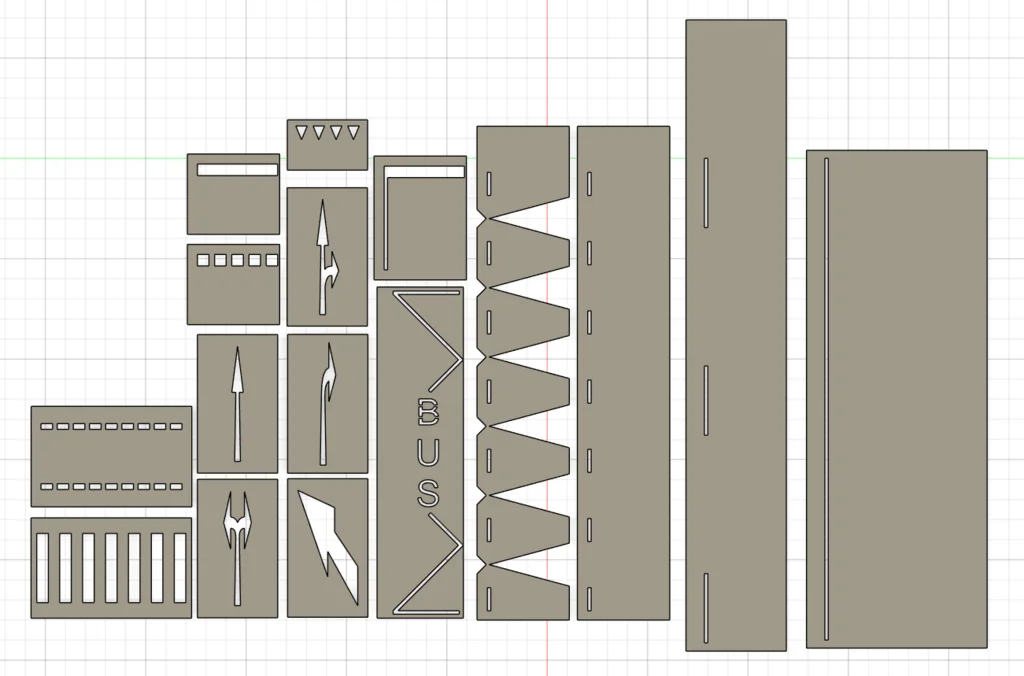Select the plate with two dashed rows
This screenshot has height=676, width=1024.
(111, 457)
